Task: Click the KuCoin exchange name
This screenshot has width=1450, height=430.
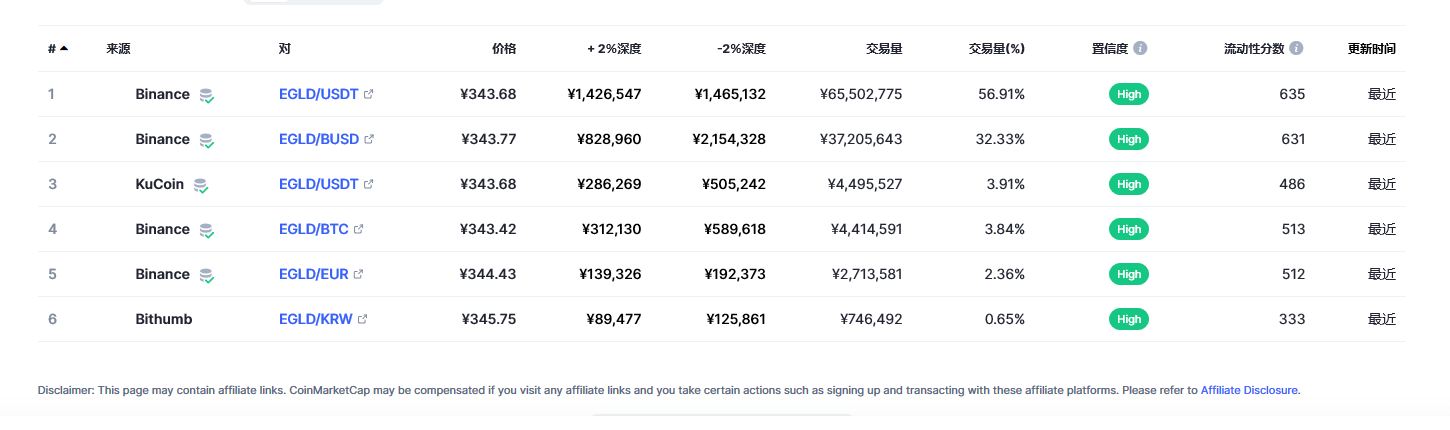Action: pyautogui.click(x=160, y=184)
